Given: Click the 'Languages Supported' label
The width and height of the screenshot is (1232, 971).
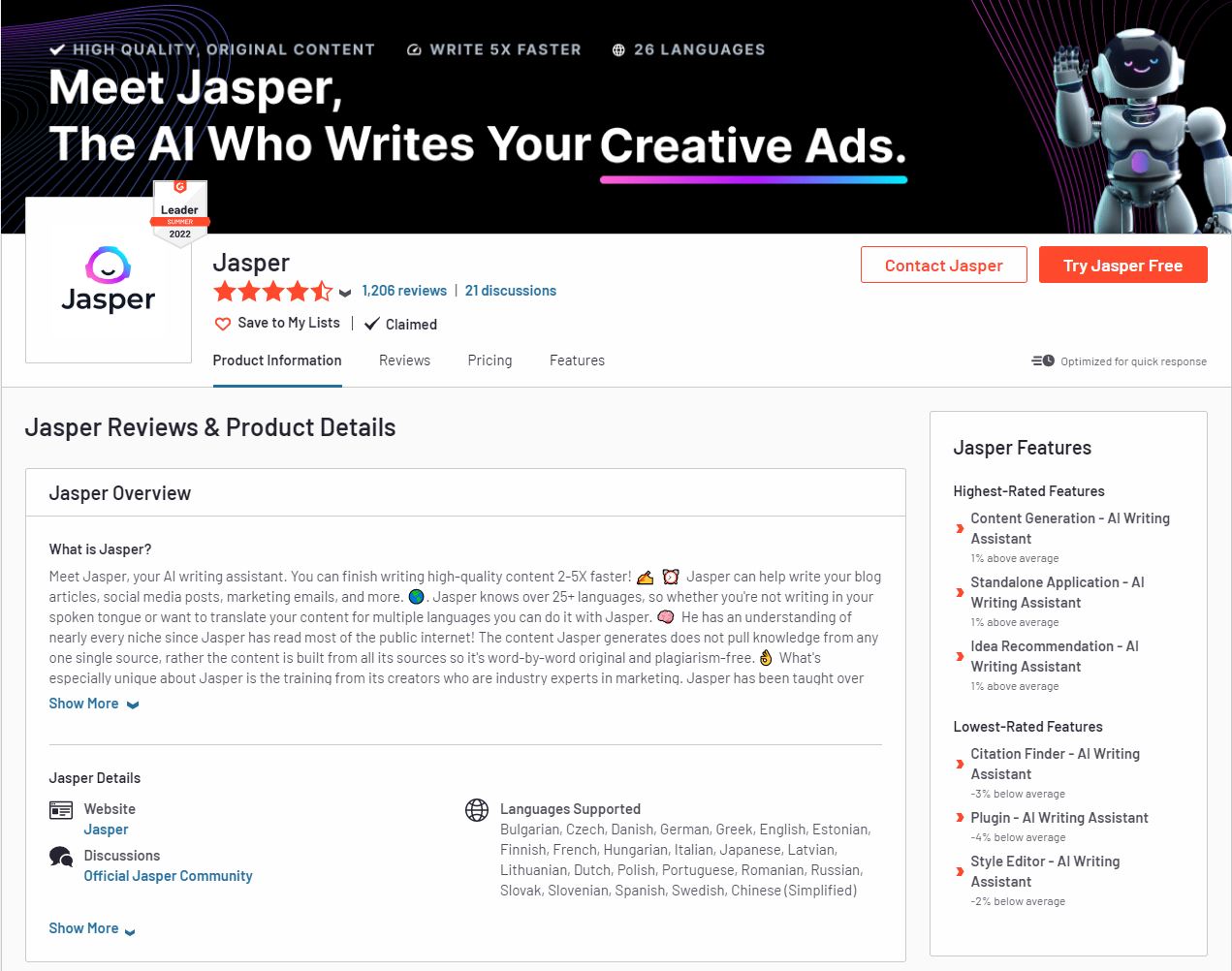Looking at the screenshot, I should 570,809.
